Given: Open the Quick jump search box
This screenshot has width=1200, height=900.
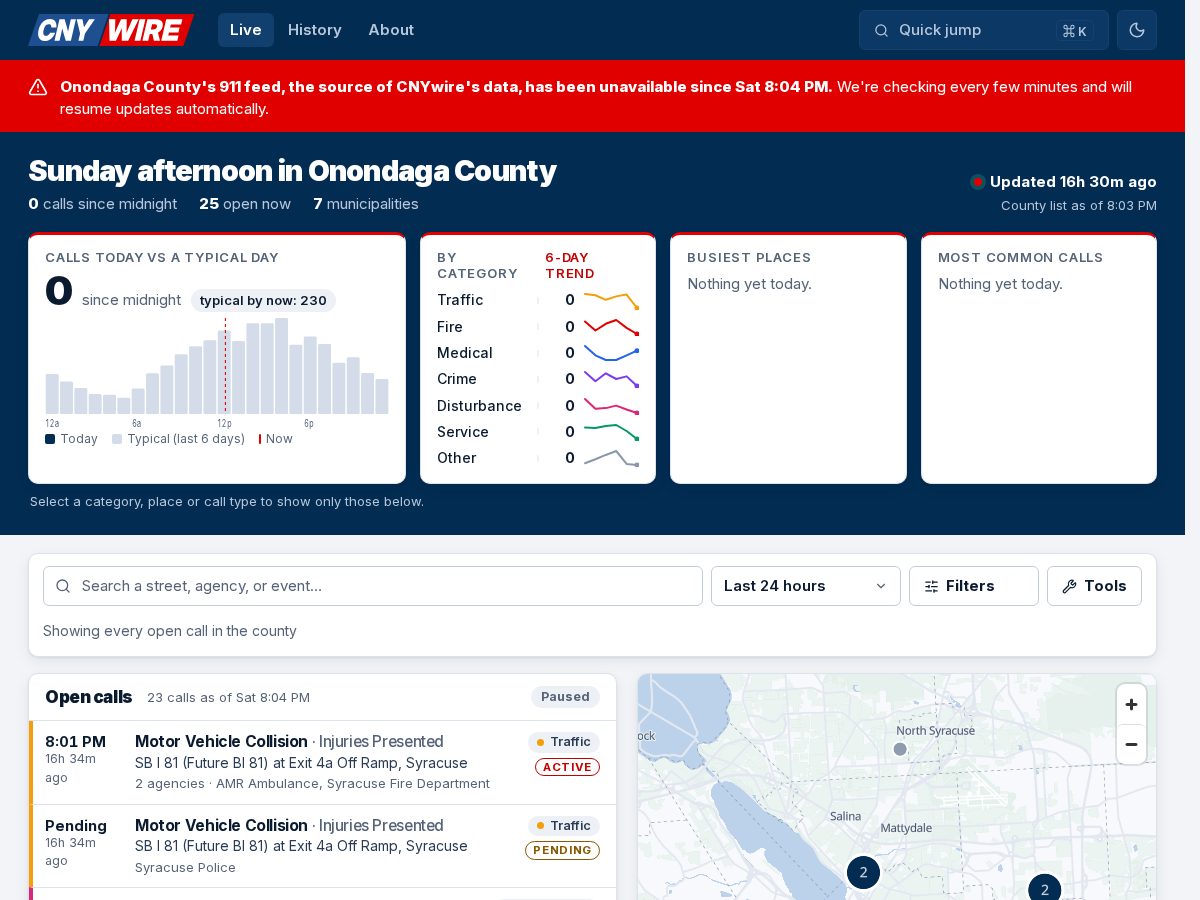Looking at the screenshot, I should click(x=984, y=30).
